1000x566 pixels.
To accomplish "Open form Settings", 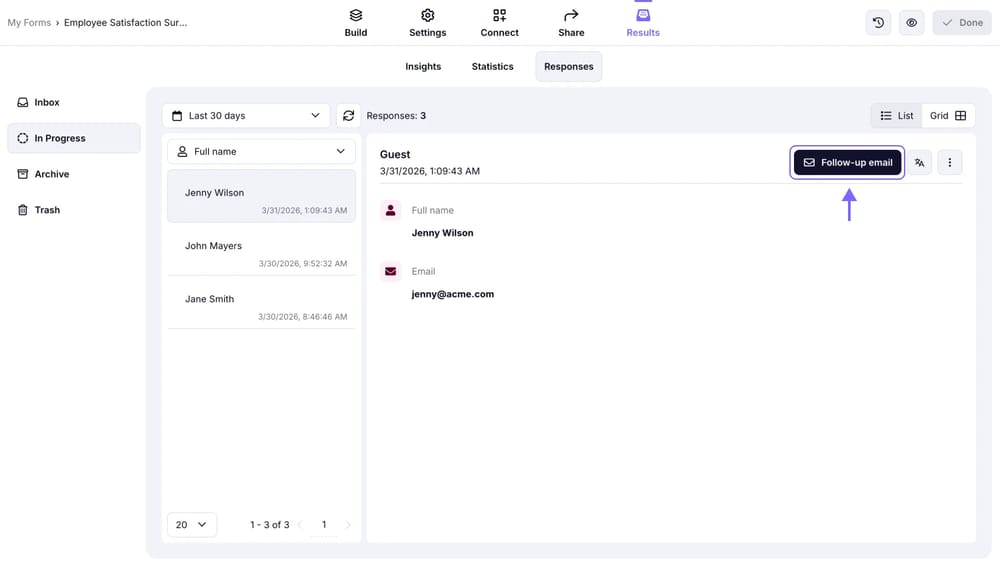I will [427, 23].
